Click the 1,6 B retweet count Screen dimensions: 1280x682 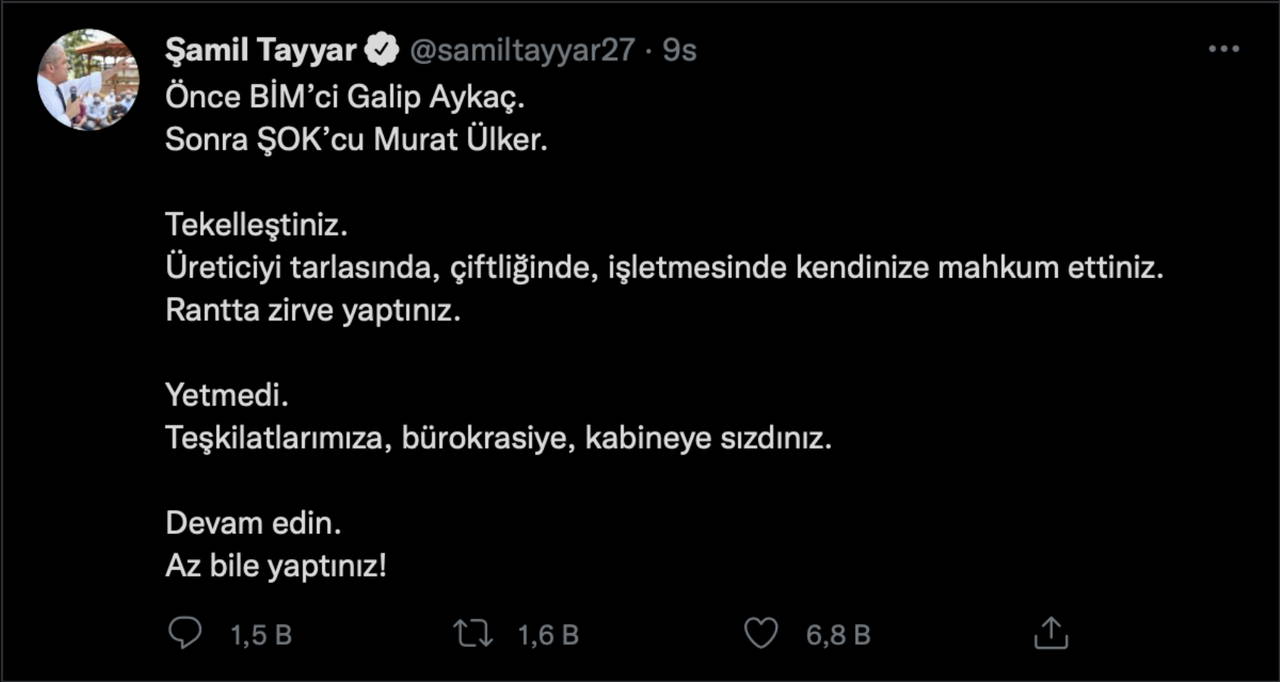click(x=548, y=634)
